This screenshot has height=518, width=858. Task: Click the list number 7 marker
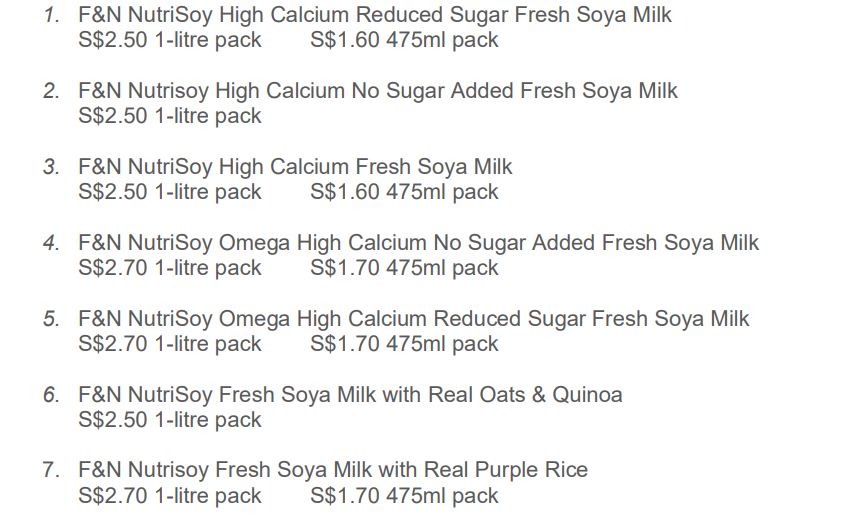tap(51, 470)
